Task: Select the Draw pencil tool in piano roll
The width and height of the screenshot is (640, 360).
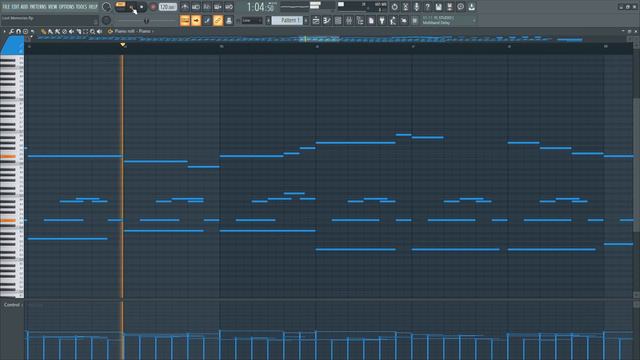Action: click(43, 31)
